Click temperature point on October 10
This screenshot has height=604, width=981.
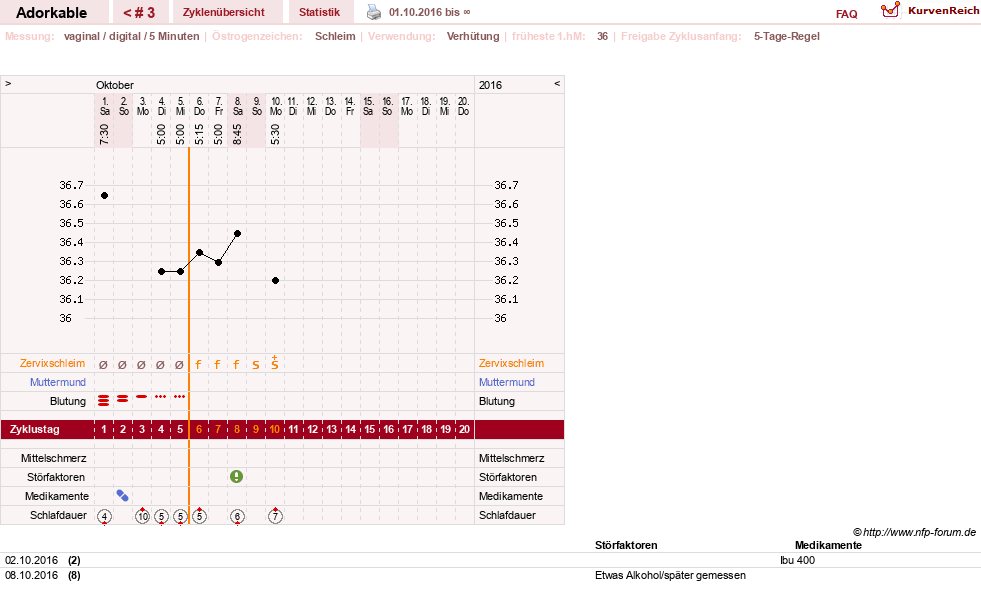(x=275, y=280)
